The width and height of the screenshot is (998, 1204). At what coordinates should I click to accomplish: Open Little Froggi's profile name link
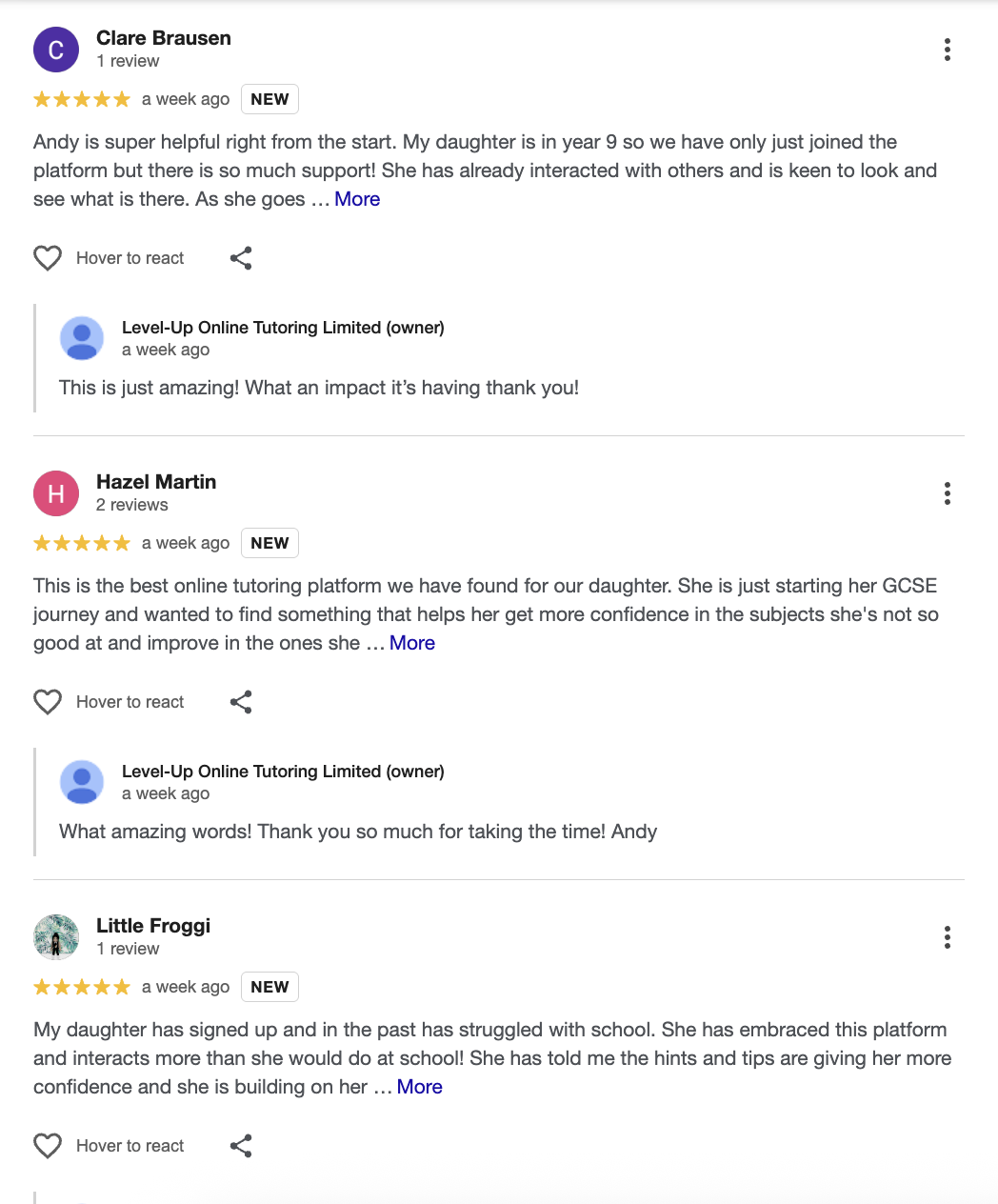(153, 926)
